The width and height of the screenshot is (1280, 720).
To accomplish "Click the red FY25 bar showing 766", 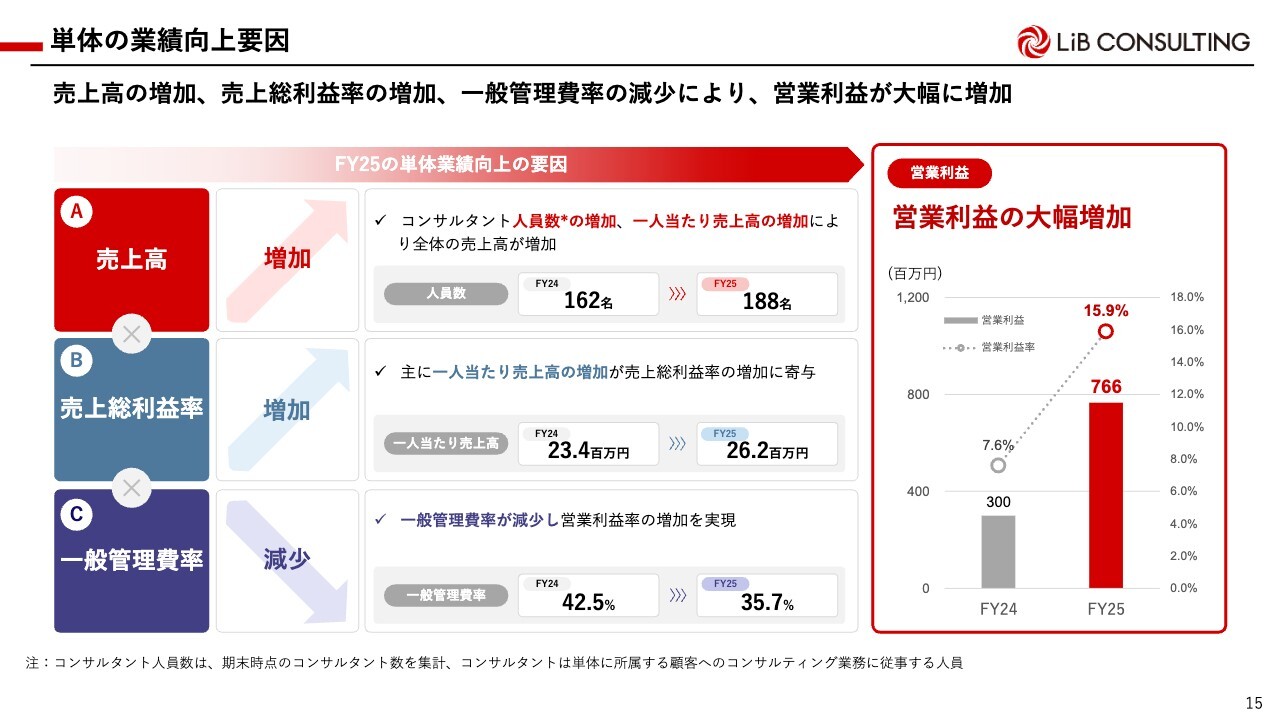I will [x=1106, y=495].
